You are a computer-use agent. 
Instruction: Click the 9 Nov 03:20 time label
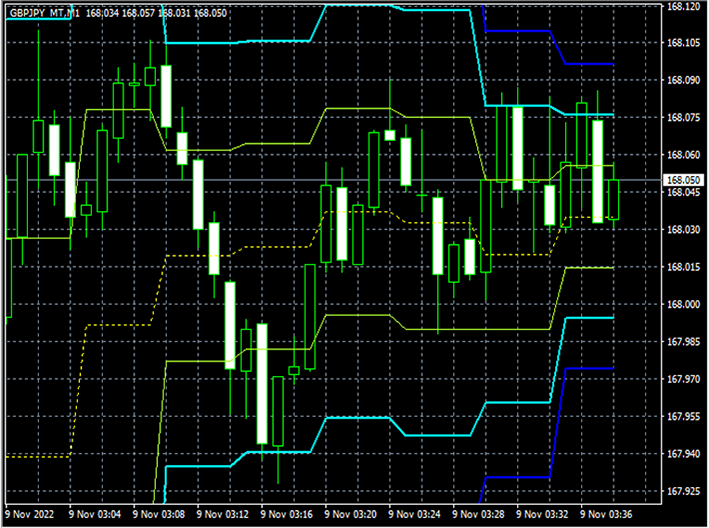350,514
